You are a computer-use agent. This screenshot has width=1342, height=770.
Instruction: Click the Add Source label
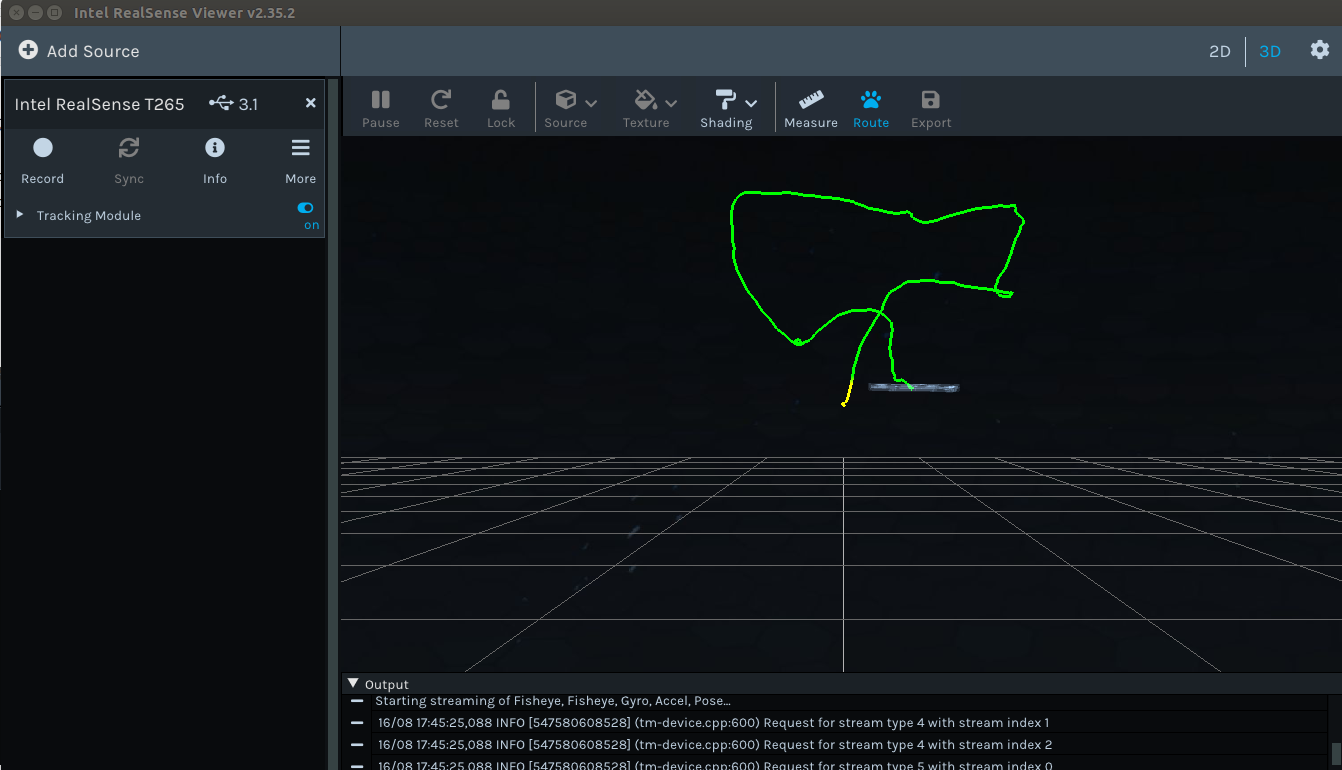coord(93,51)
